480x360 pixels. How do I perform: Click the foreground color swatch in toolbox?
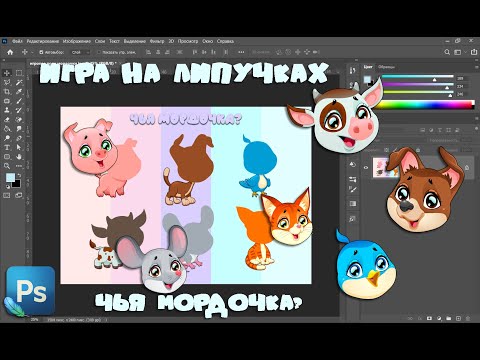(10, 178)
